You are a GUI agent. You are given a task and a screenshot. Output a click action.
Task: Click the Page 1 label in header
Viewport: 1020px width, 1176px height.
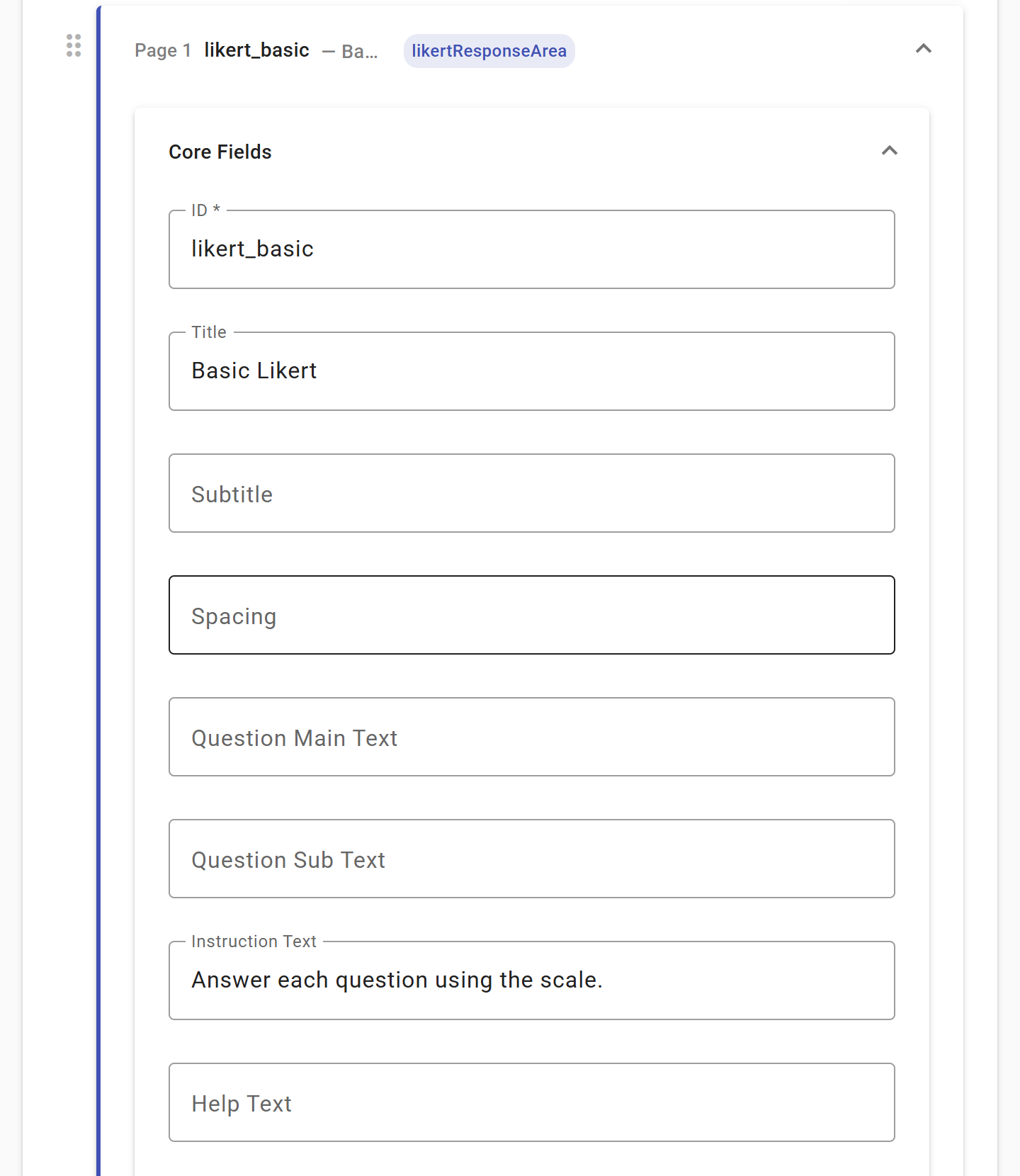(163, 50)
